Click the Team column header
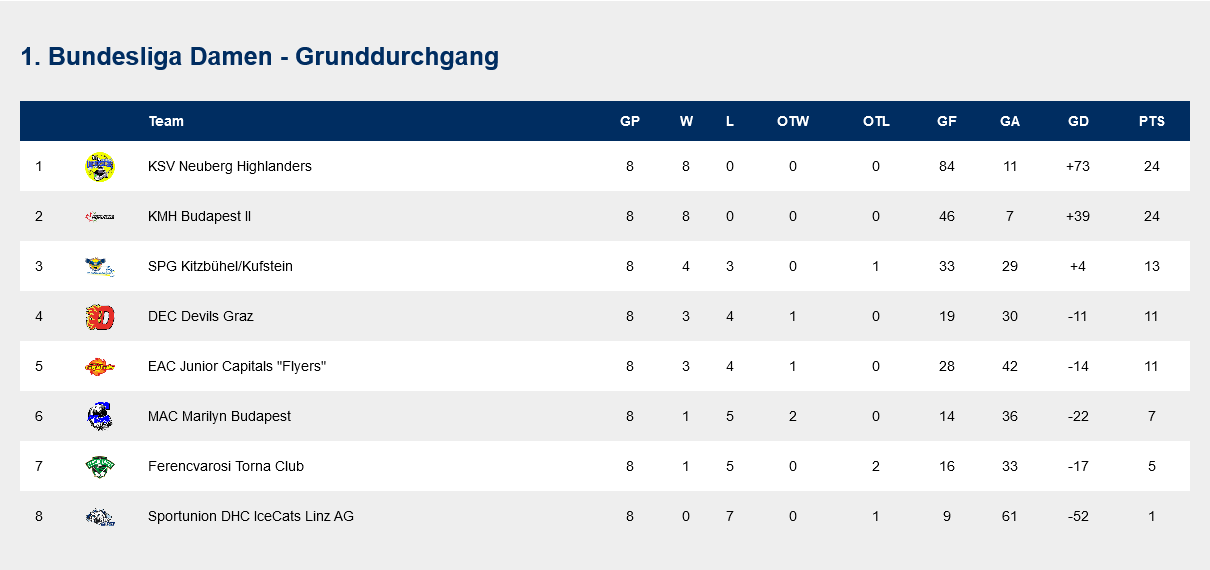This screenshot has height=570, width=1210. [166, 121]
